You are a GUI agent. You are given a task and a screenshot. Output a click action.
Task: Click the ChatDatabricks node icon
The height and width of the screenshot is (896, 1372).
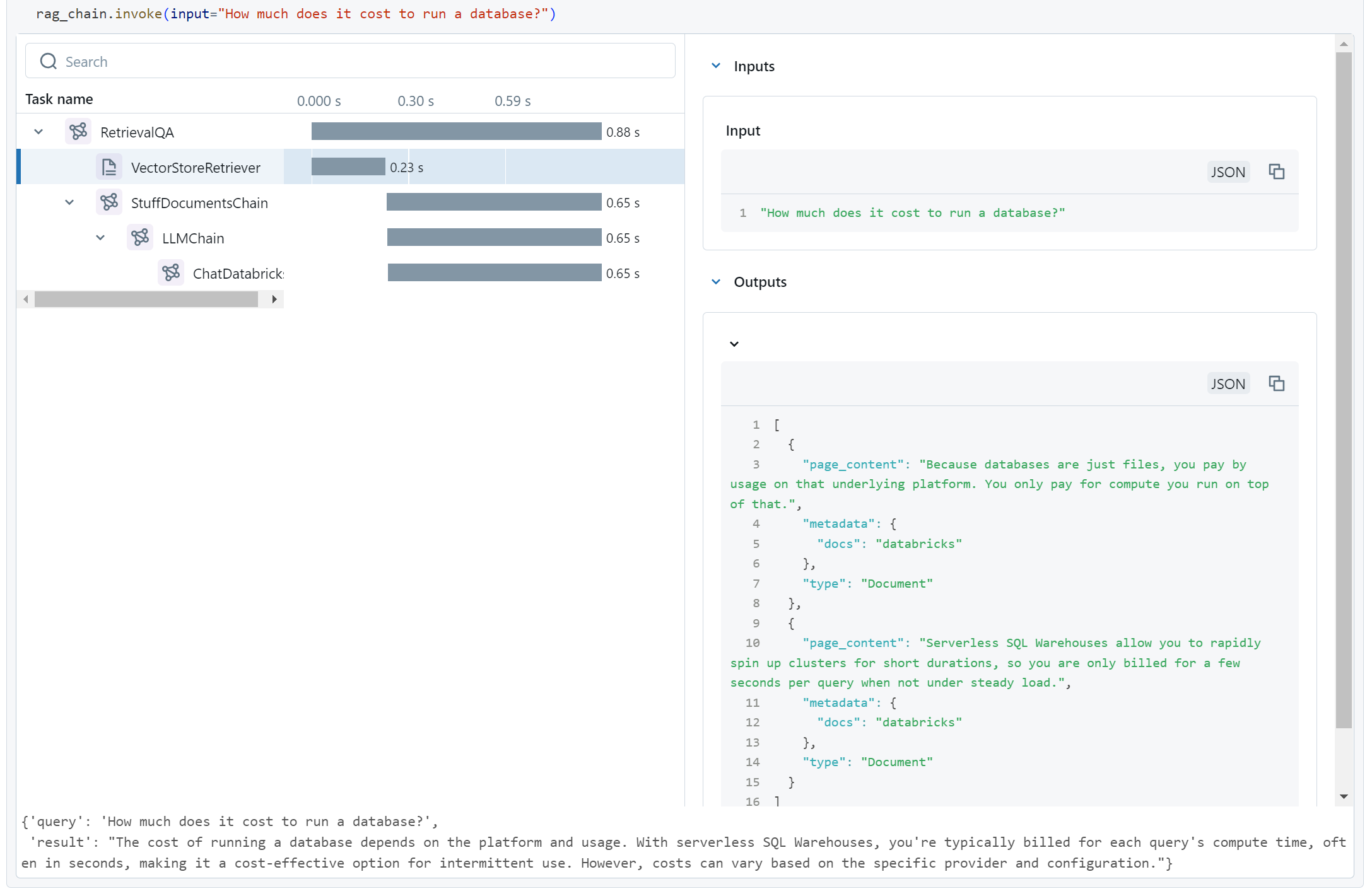(171, 273)
